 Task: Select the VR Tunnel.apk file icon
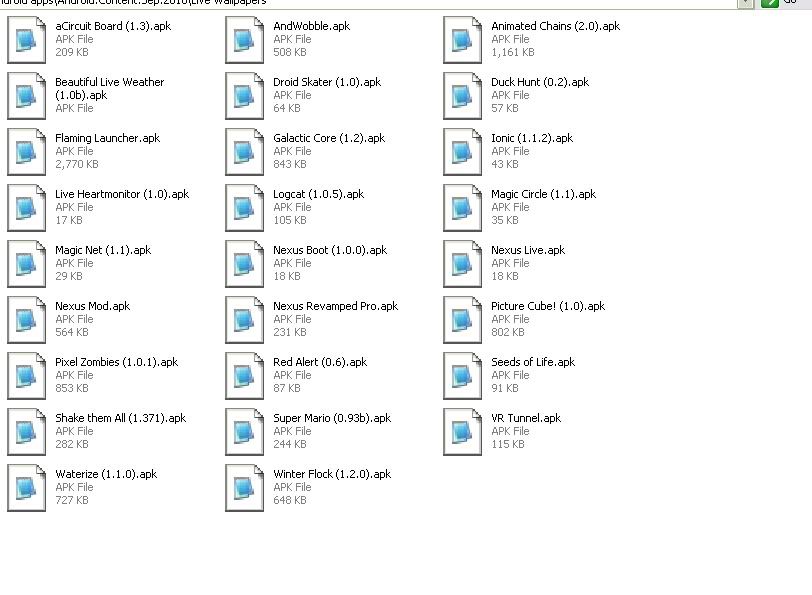click(x=462, y=431)
